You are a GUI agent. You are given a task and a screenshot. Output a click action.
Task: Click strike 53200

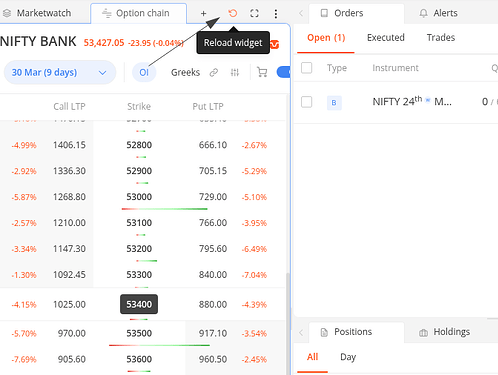[139, 249]
